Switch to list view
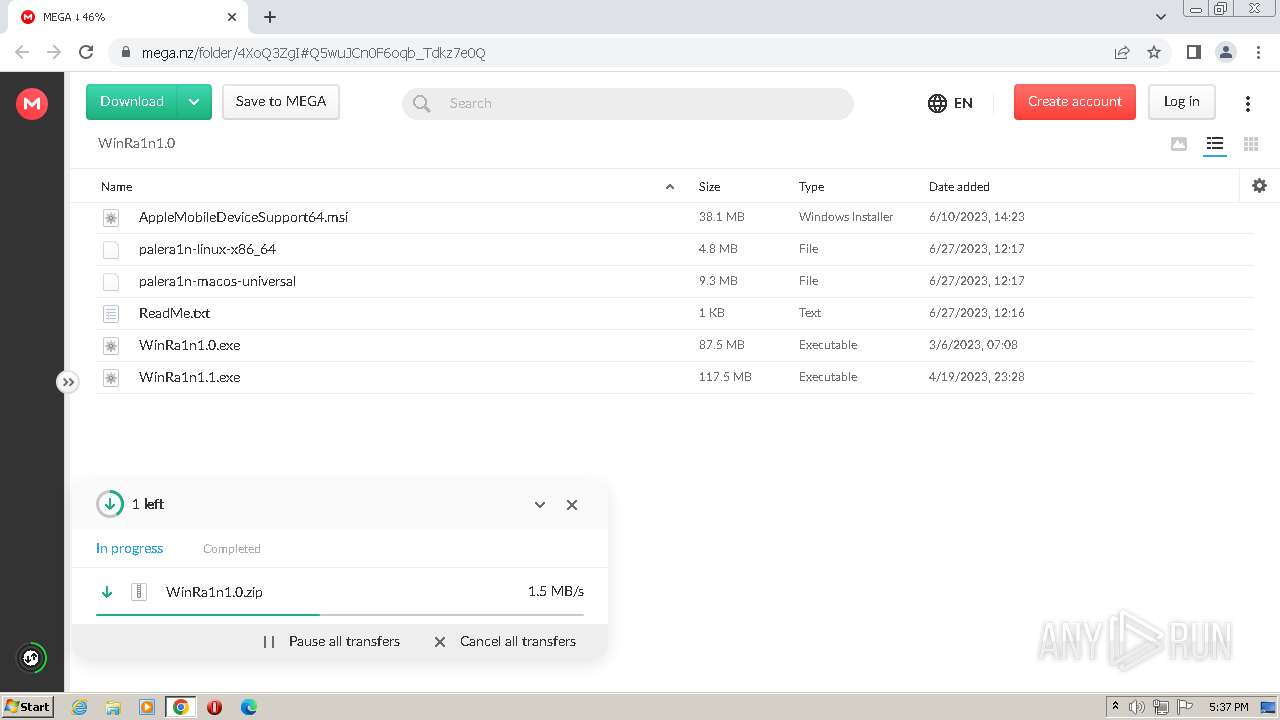 pos(1215,144)
